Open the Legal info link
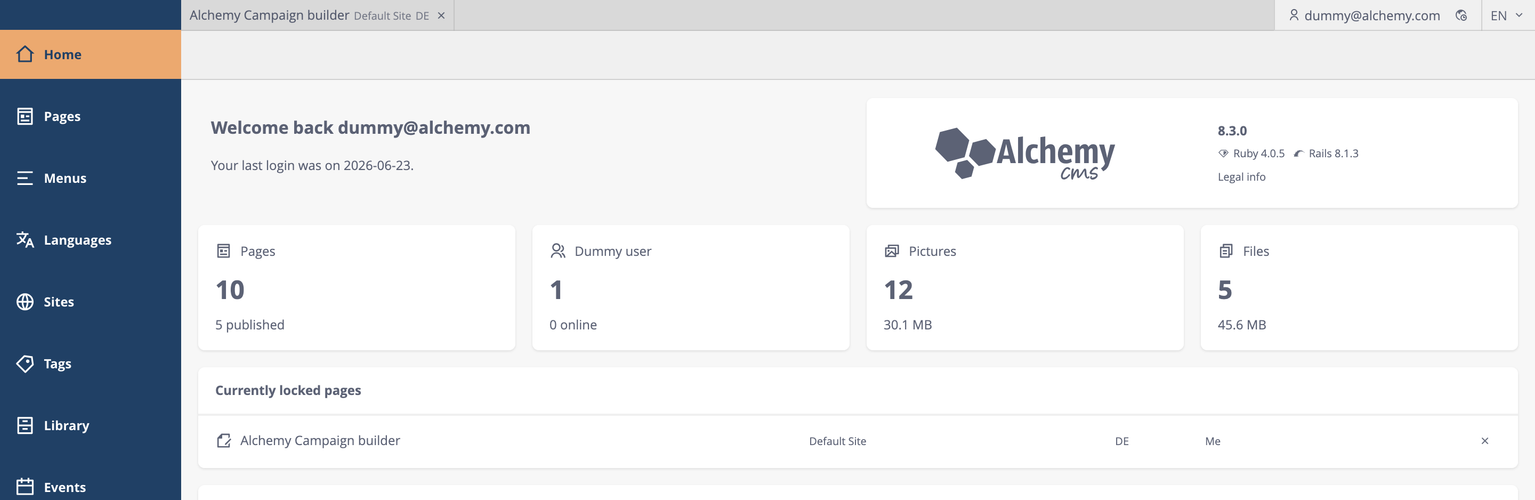Viewport: 1535px width, 500px height. pyautogui.click(x=1241, y=177)
